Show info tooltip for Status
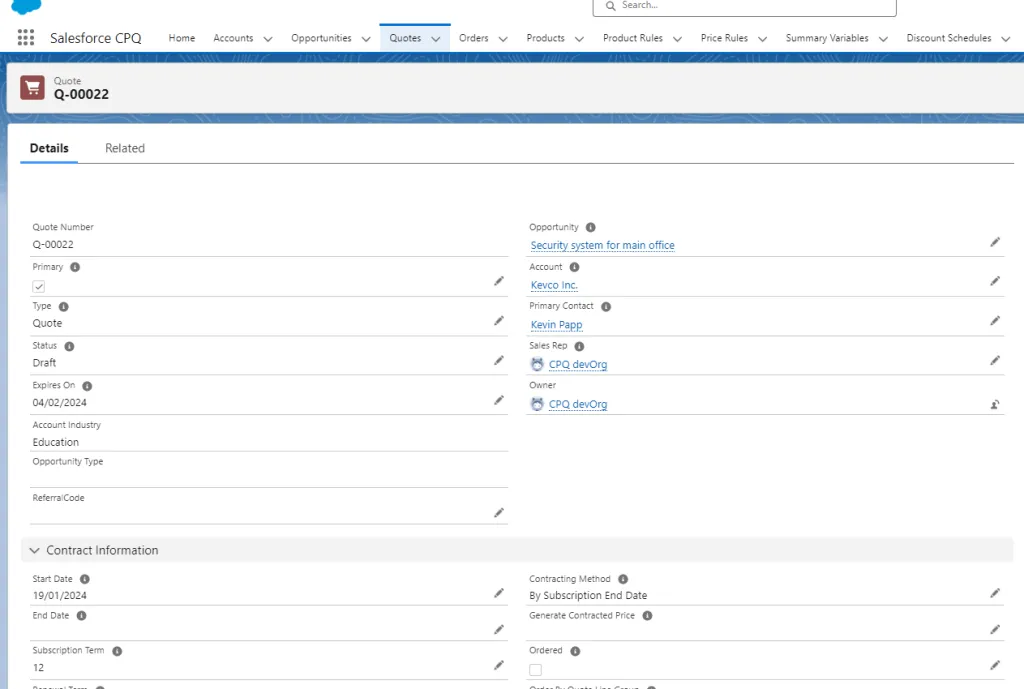 (x=69, y=346)
